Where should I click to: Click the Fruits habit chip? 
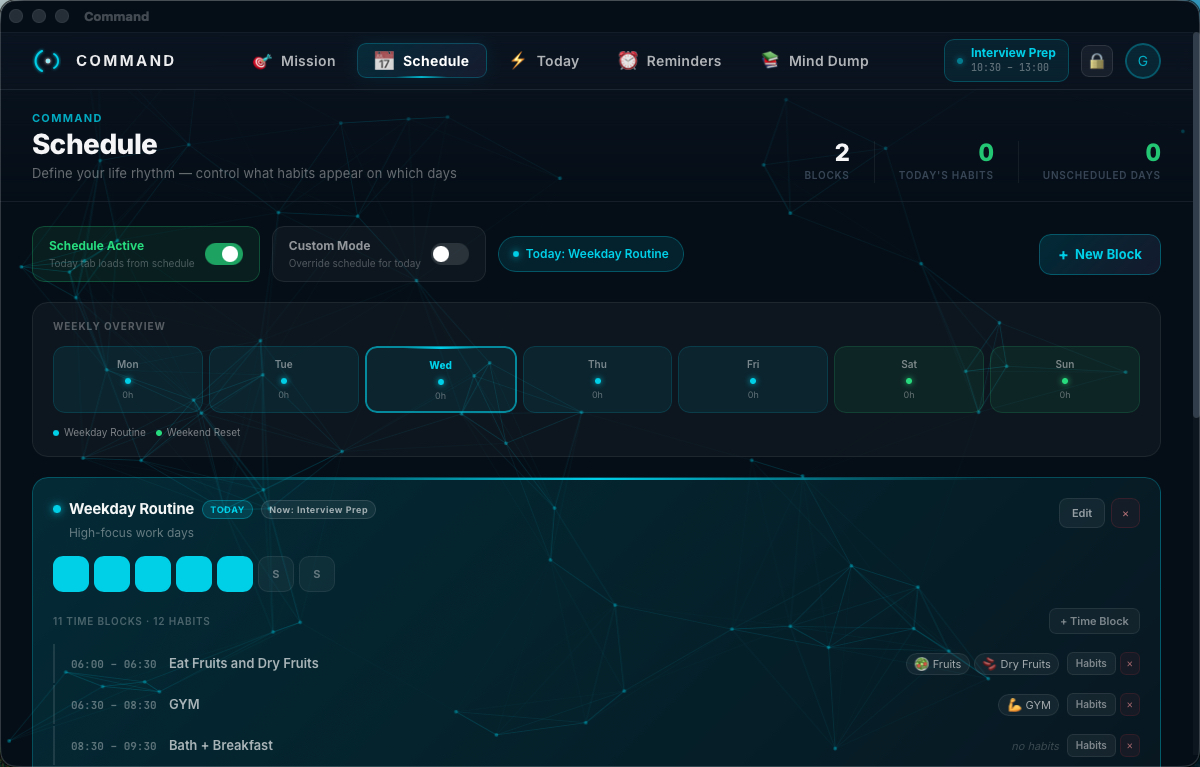938,664
